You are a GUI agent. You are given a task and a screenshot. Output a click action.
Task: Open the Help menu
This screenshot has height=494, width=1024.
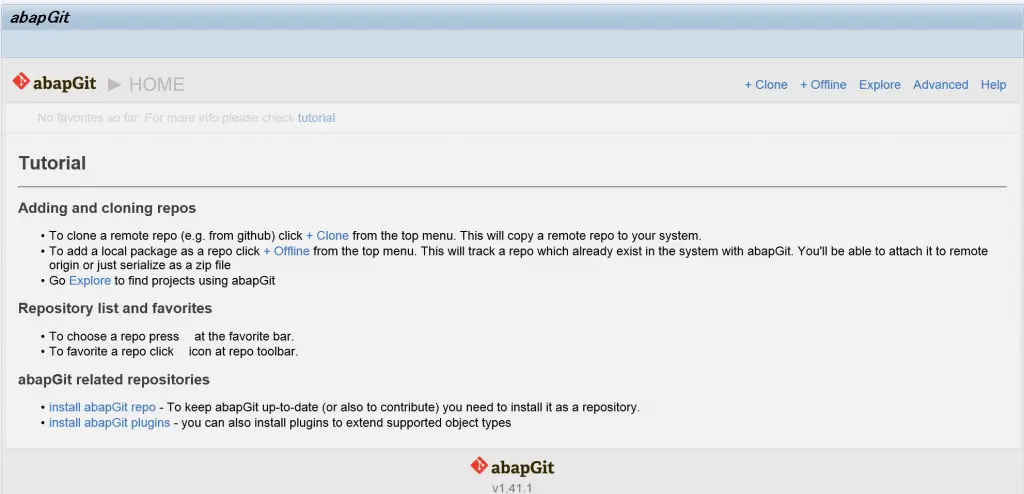[993, 85]
